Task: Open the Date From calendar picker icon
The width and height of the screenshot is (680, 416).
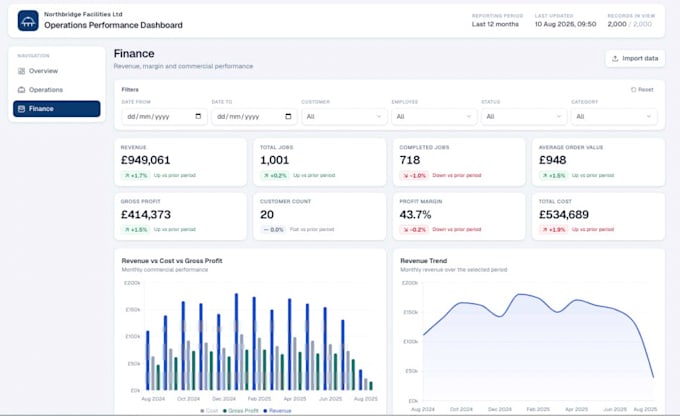Action: tap(198, 116)
